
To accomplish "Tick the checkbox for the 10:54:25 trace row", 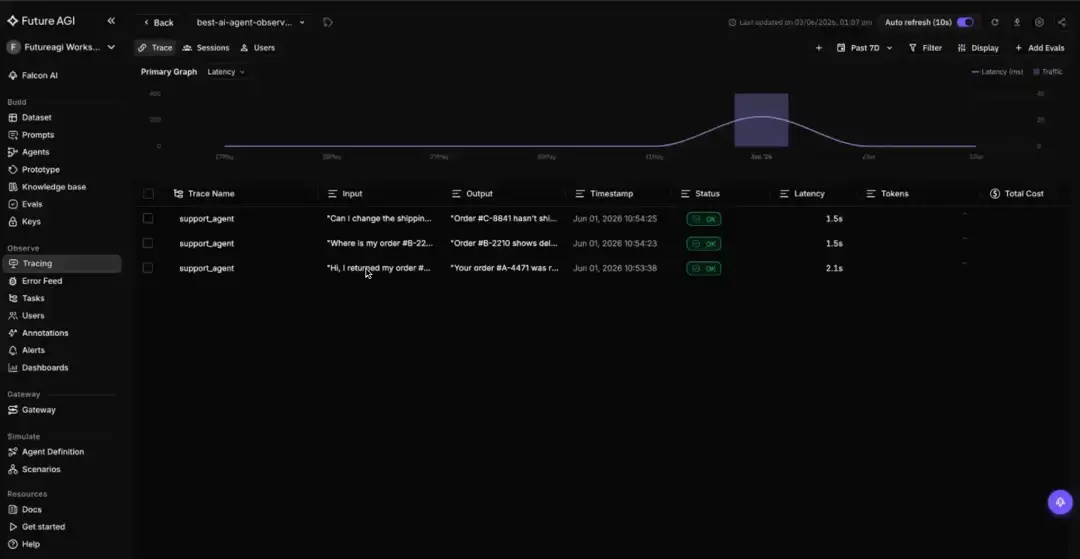I will 147,218.
